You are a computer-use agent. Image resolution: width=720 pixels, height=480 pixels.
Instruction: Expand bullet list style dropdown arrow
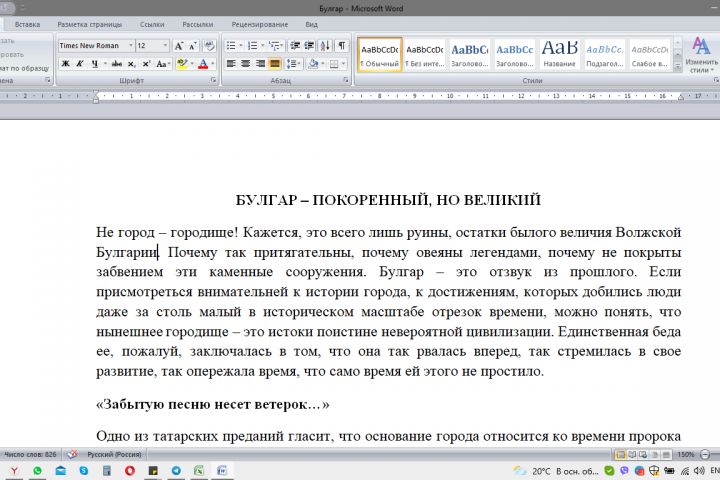click(241, 45)
